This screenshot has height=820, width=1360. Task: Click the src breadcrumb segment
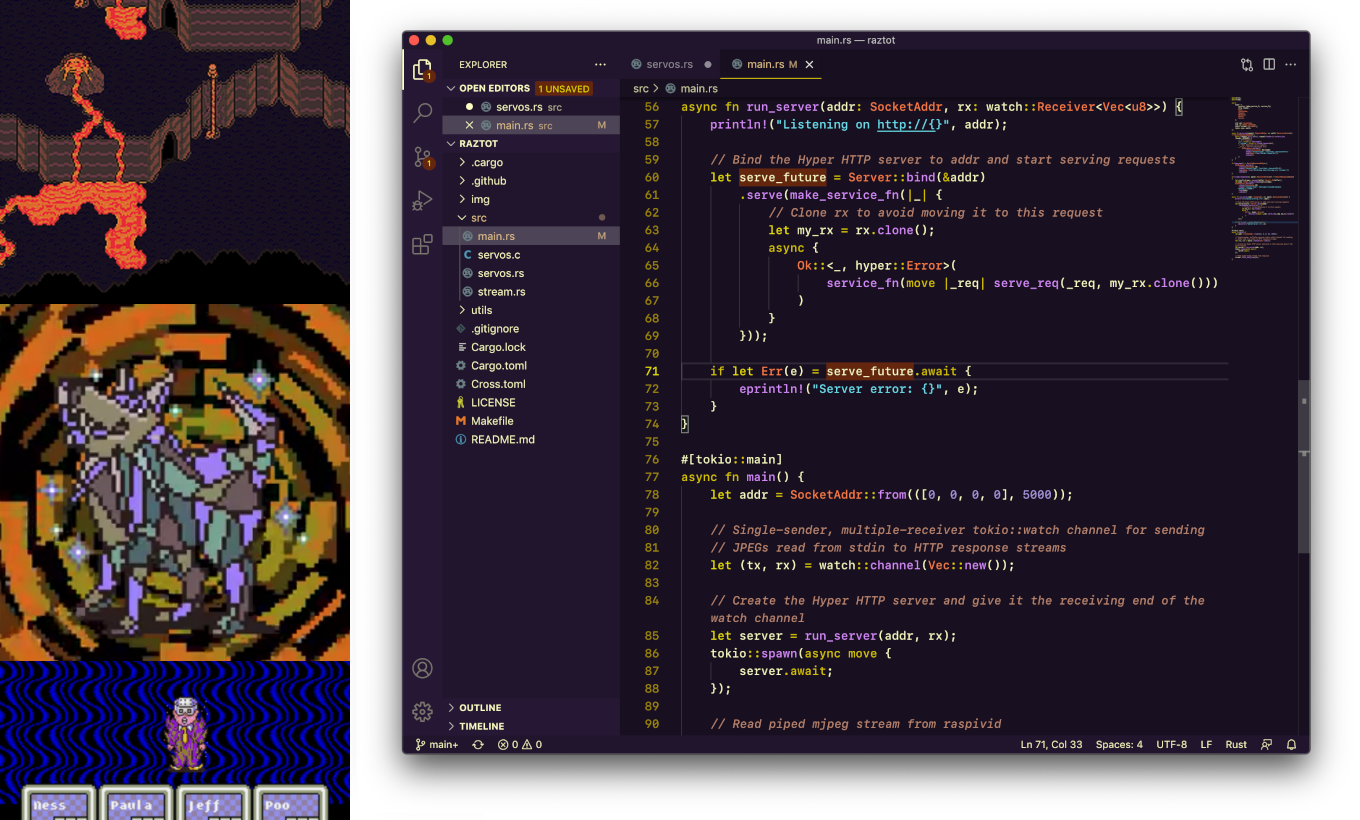pyautogui.click(x=640, y=89)
